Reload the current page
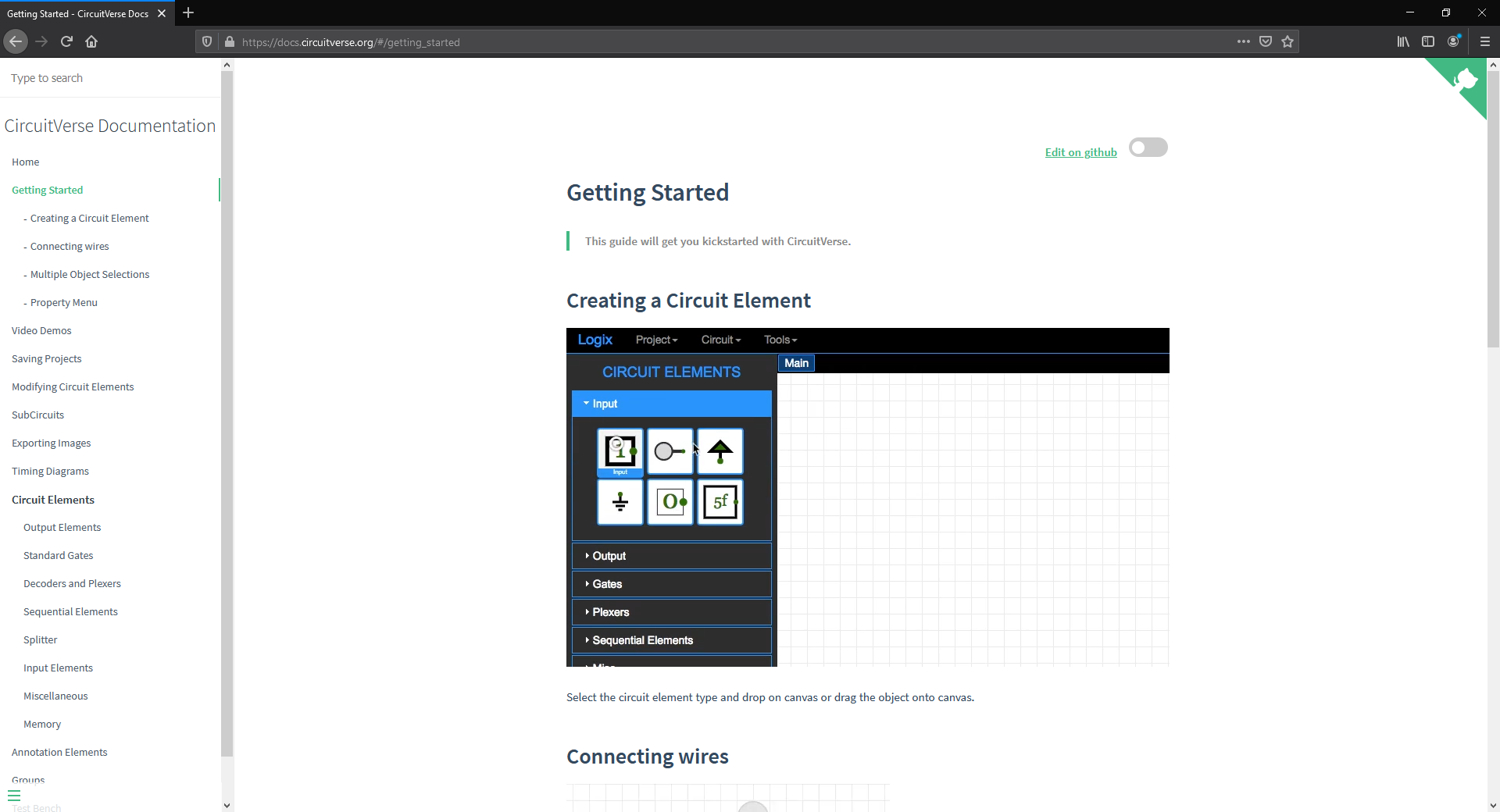 click(x=66, y=41)
